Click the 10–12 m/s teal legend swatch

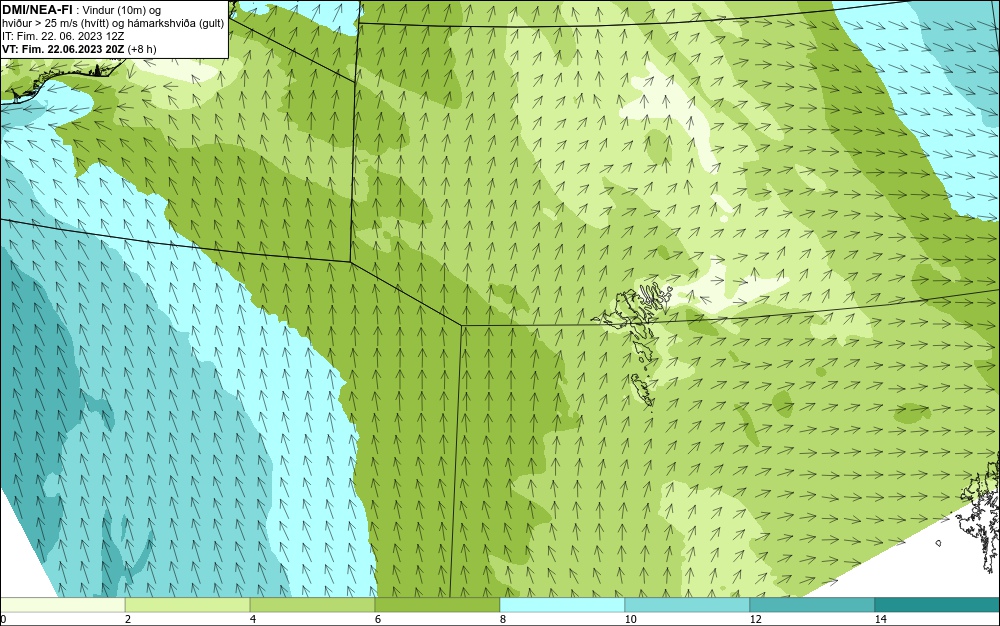click(x=688, y=605)
